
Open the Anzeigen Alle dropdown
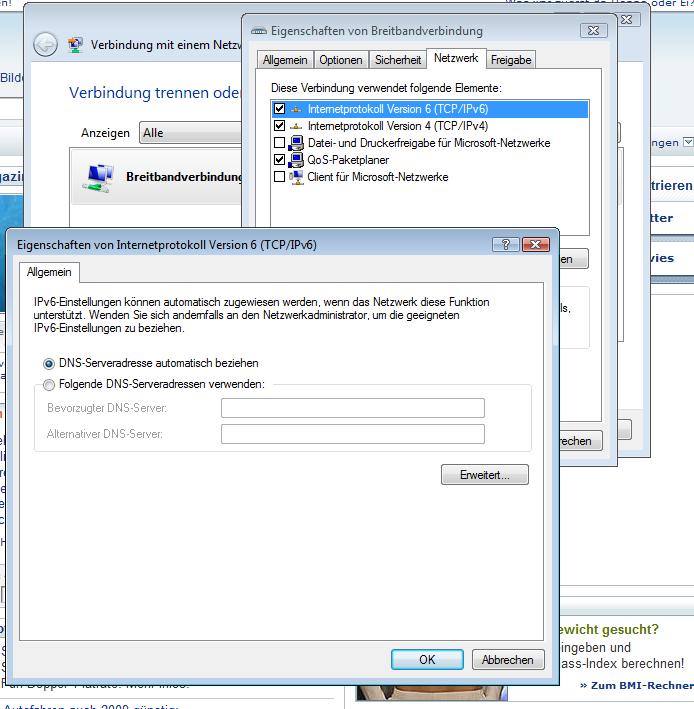click(191, 133)
